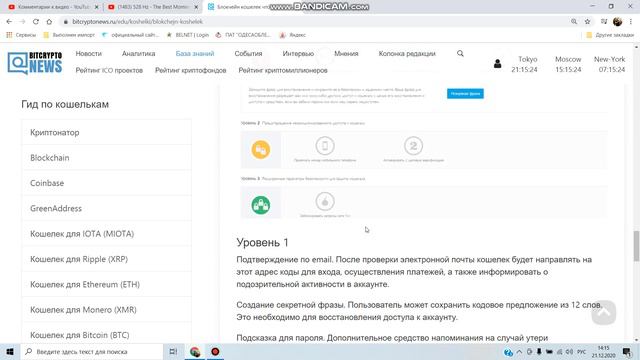Open Кошелек для Ripple (XRP) guide
The height and width of the screenshot is (360, 640).
pos(106,259)
